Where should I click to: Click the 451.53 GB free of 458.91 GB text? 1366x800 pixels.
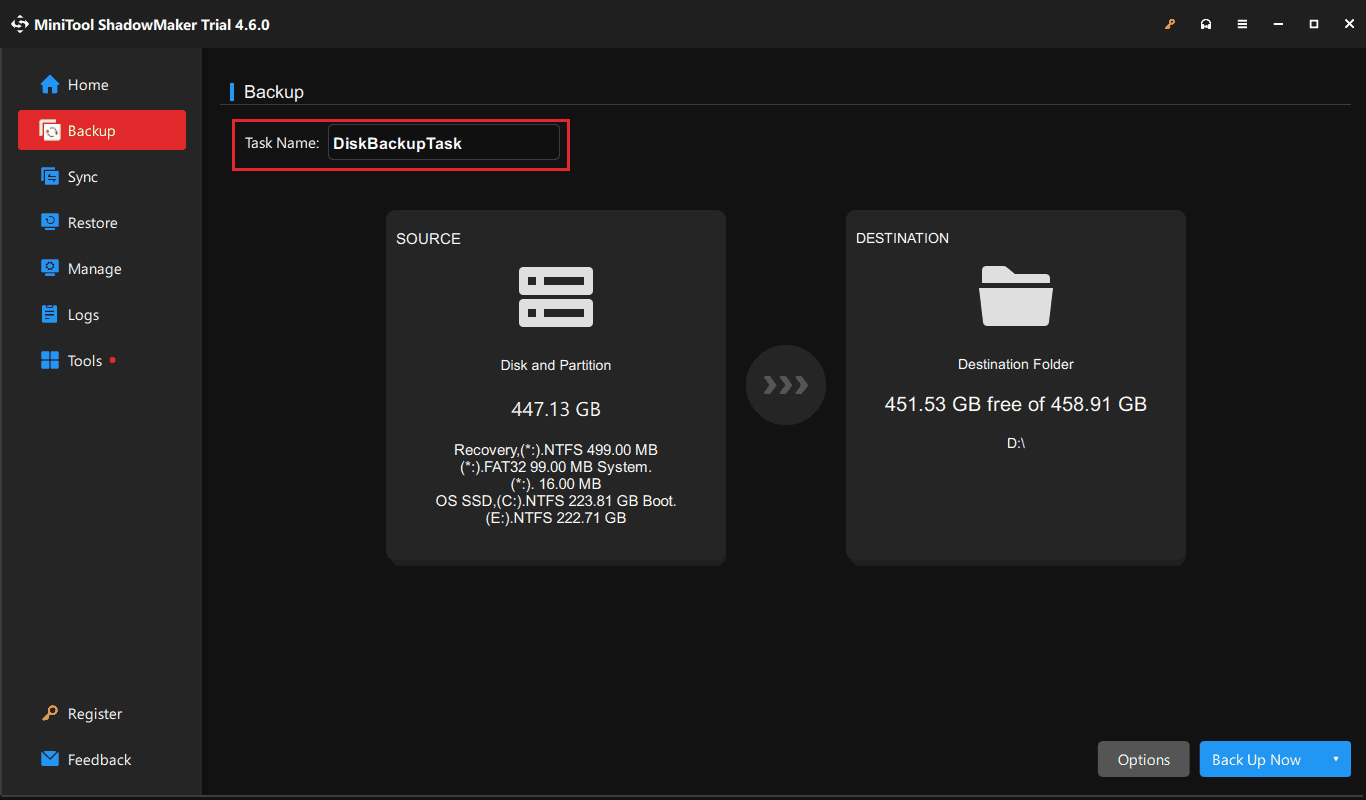1016,404
